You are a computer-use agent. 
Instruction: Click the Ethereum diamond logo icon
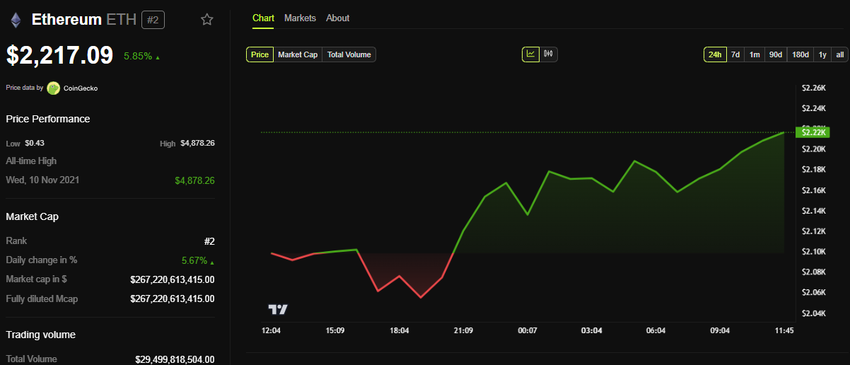[x=15, y=21]
